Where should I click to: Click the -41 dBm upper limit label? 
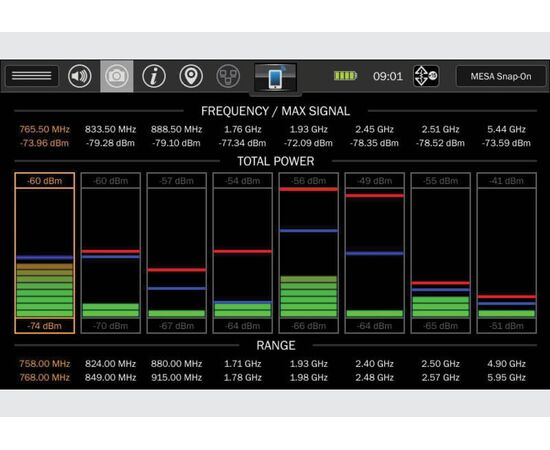507,181
